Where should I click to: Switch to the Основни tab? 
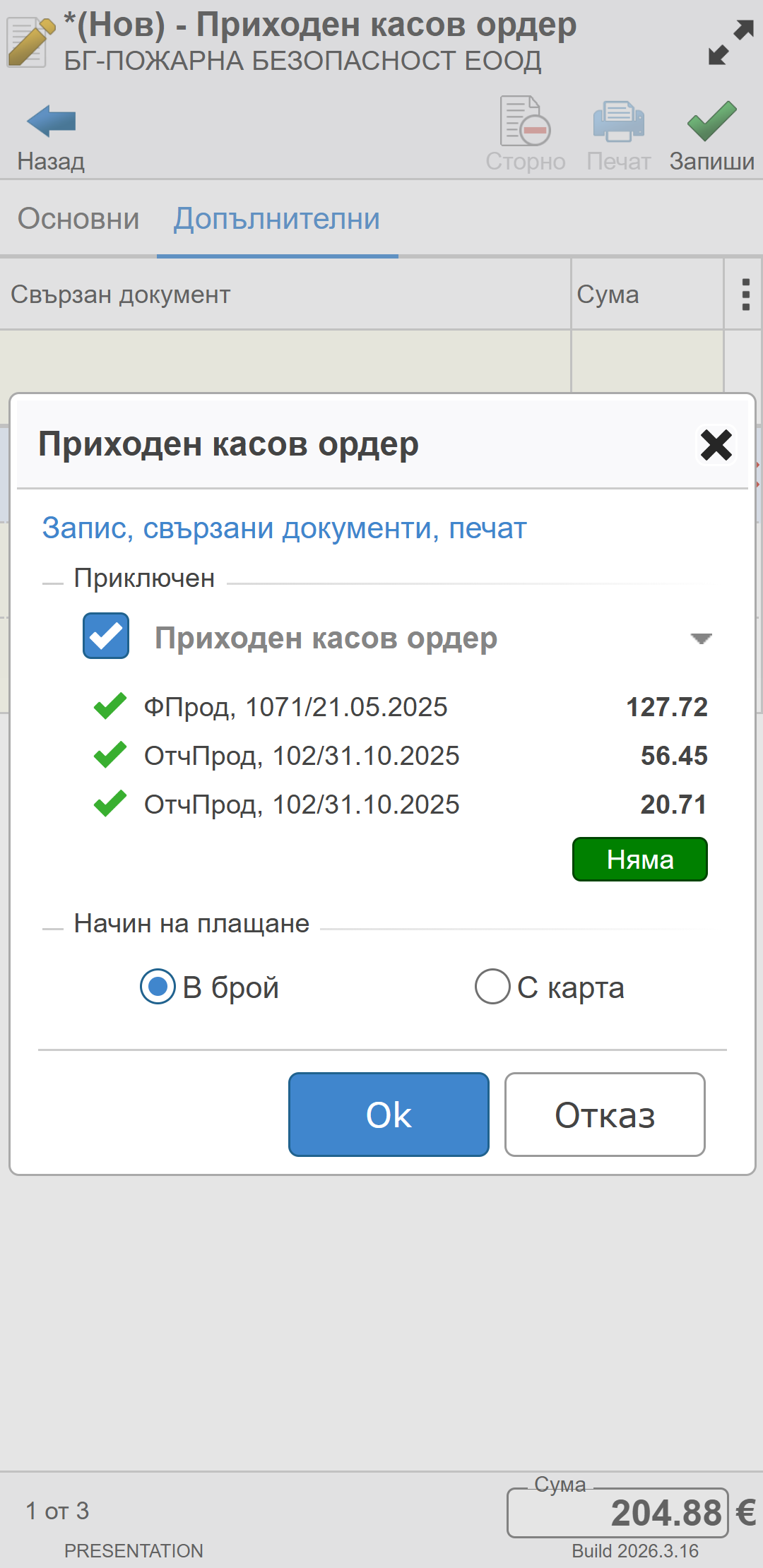pyautogui.click(x=78, y=219)
